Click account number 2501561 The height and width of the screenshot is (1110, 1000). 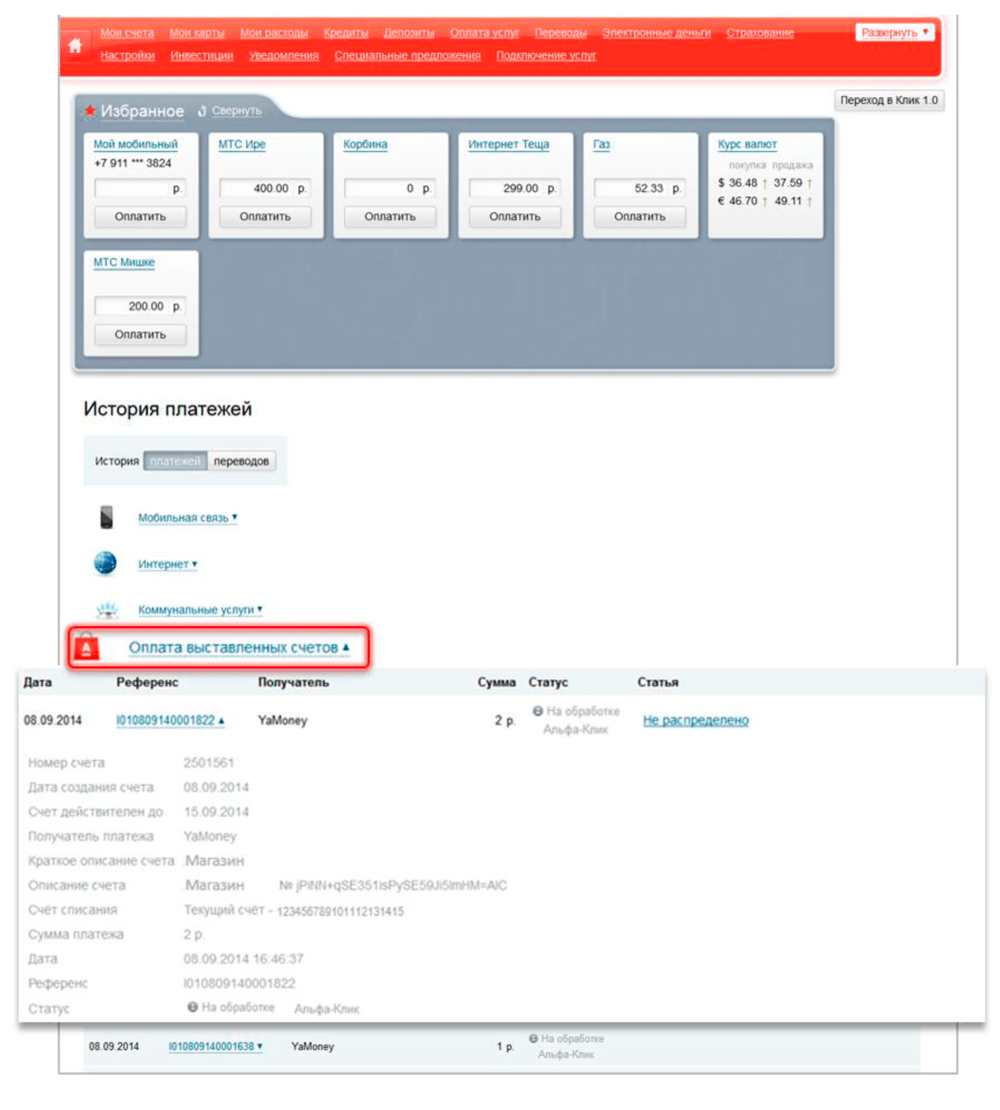coord(209,762)
